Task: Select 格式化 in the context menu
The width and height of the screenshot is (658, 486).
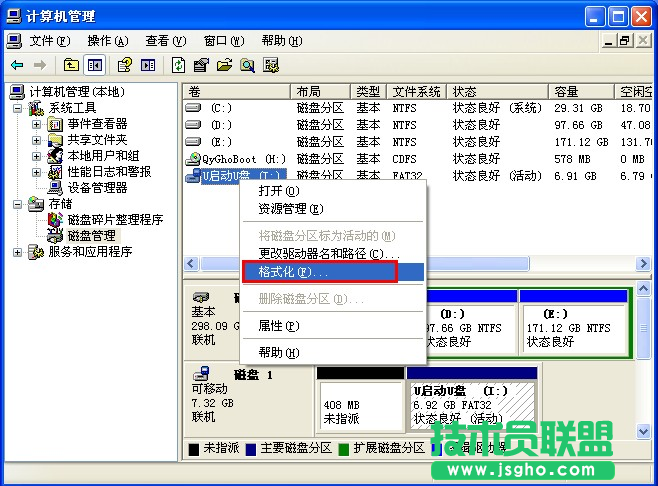Action: 292,272
